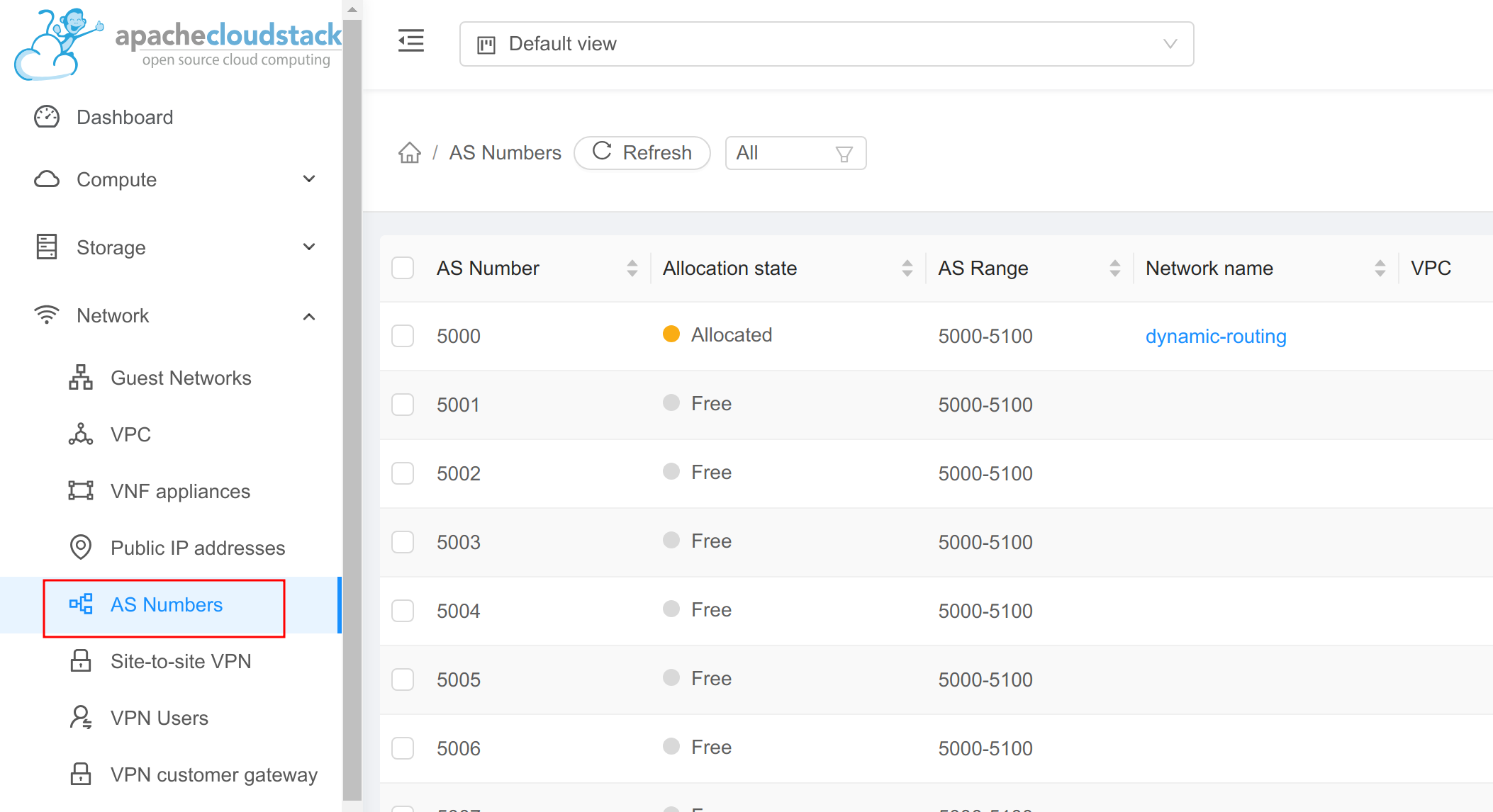Sort table by Allocation state column

[907, 268]
